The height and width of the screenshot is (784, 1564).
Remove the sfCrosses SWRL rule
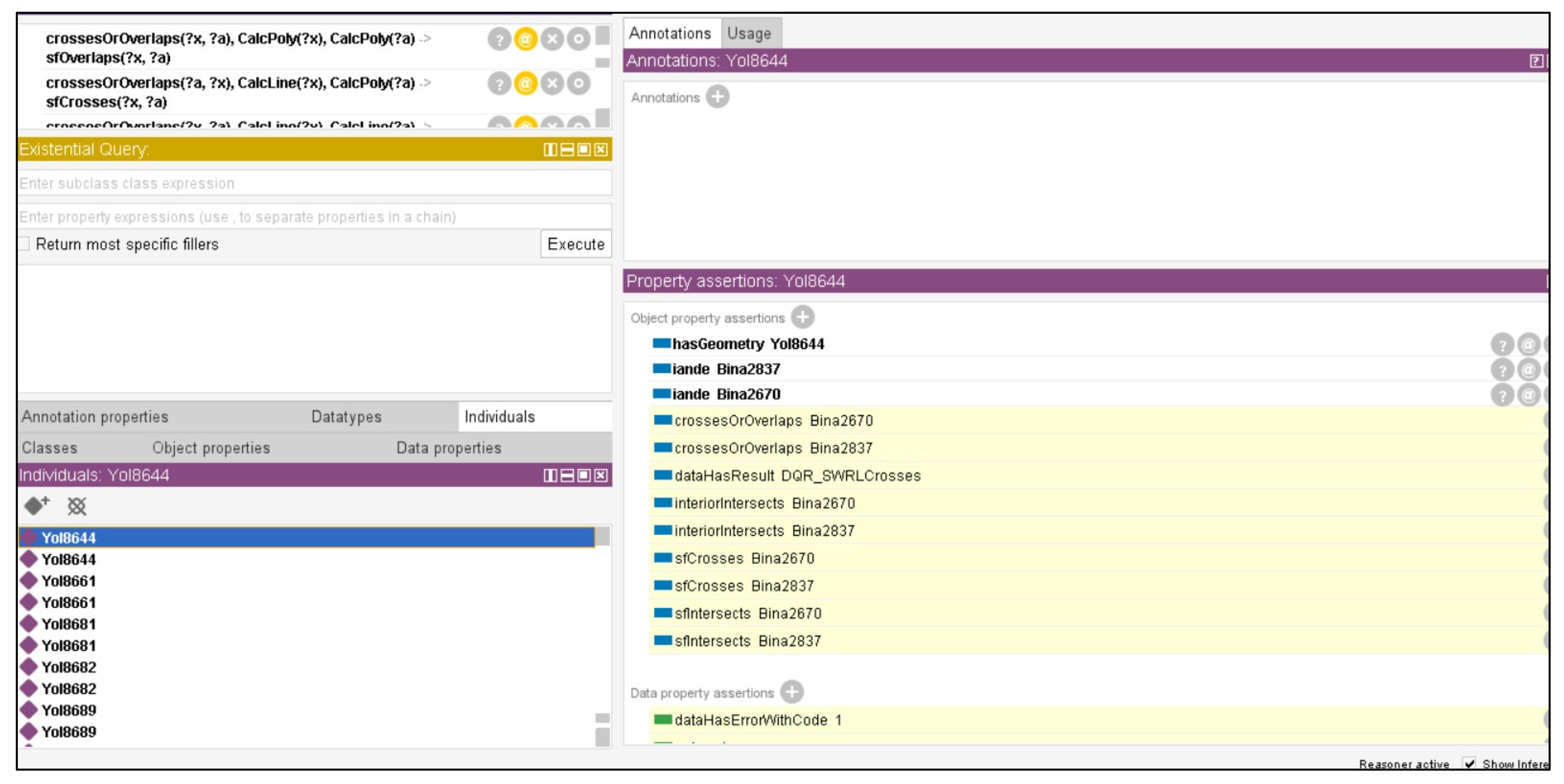552,83
